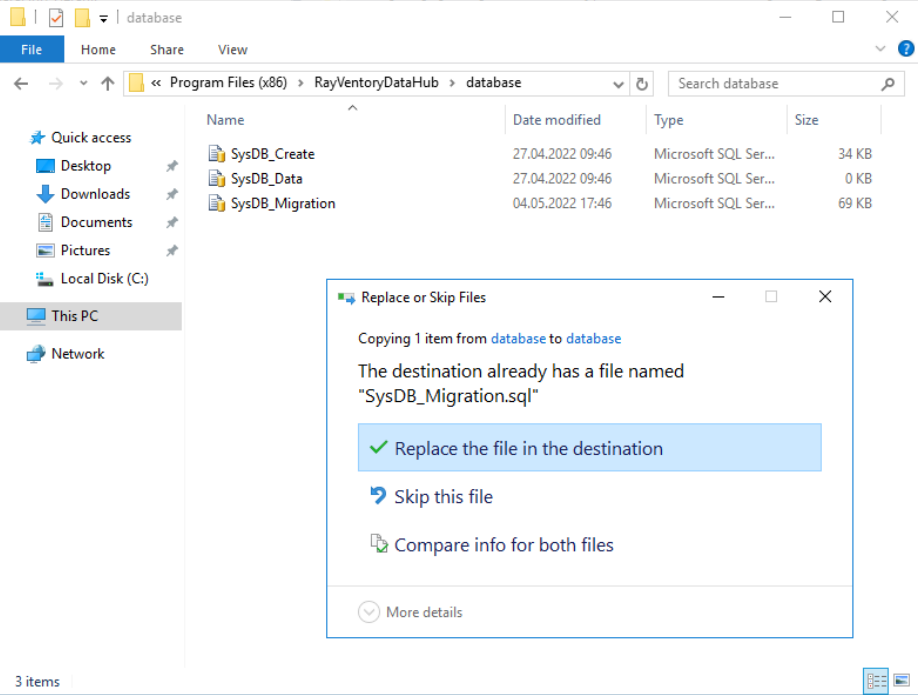The height and width of the screenshot is (695, 918).
Task: Expand More details in the dialog
Action: tap(410, 612)
